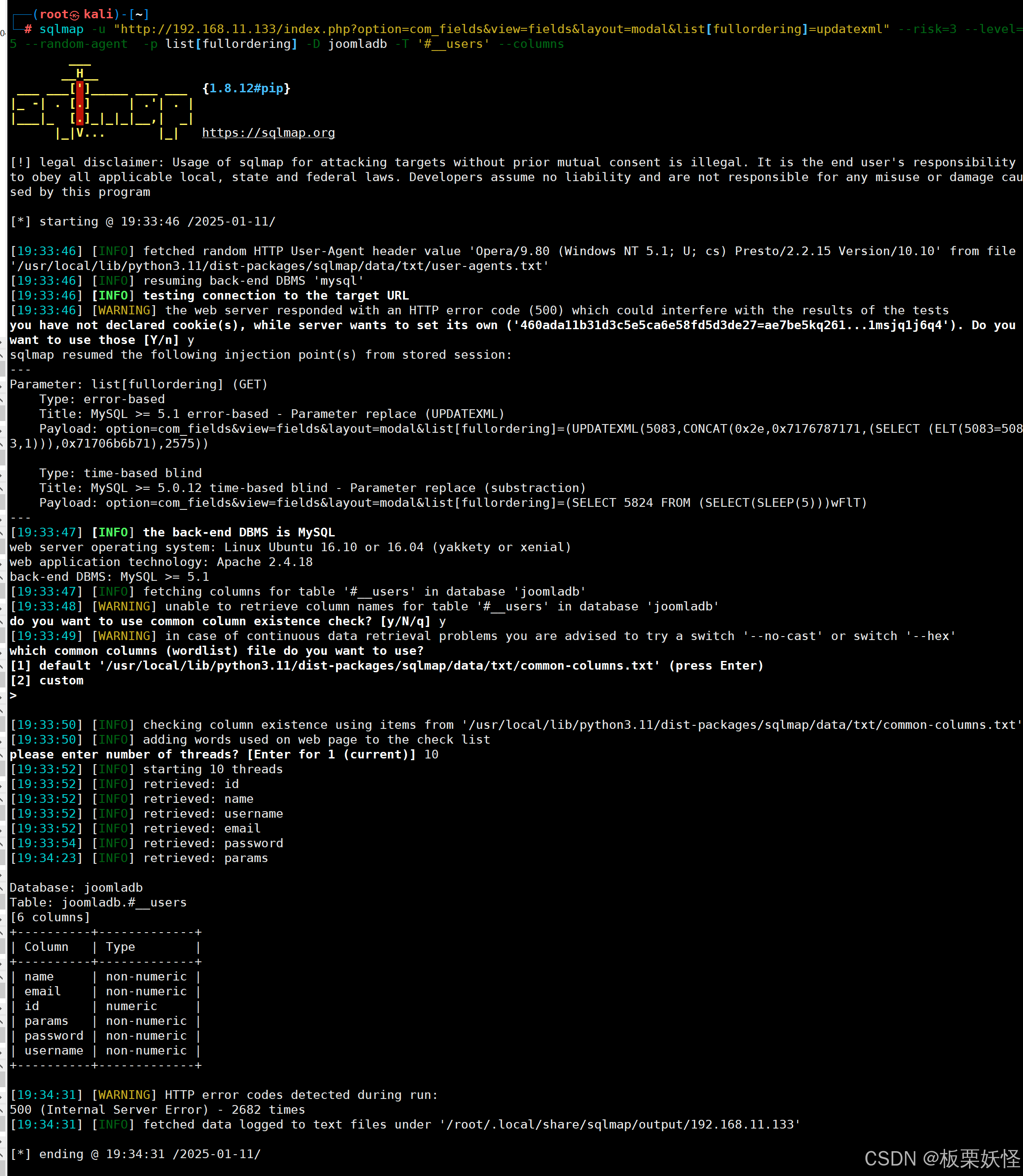
Task: Click the 'Database: joomladb' line
Action: 76,888
